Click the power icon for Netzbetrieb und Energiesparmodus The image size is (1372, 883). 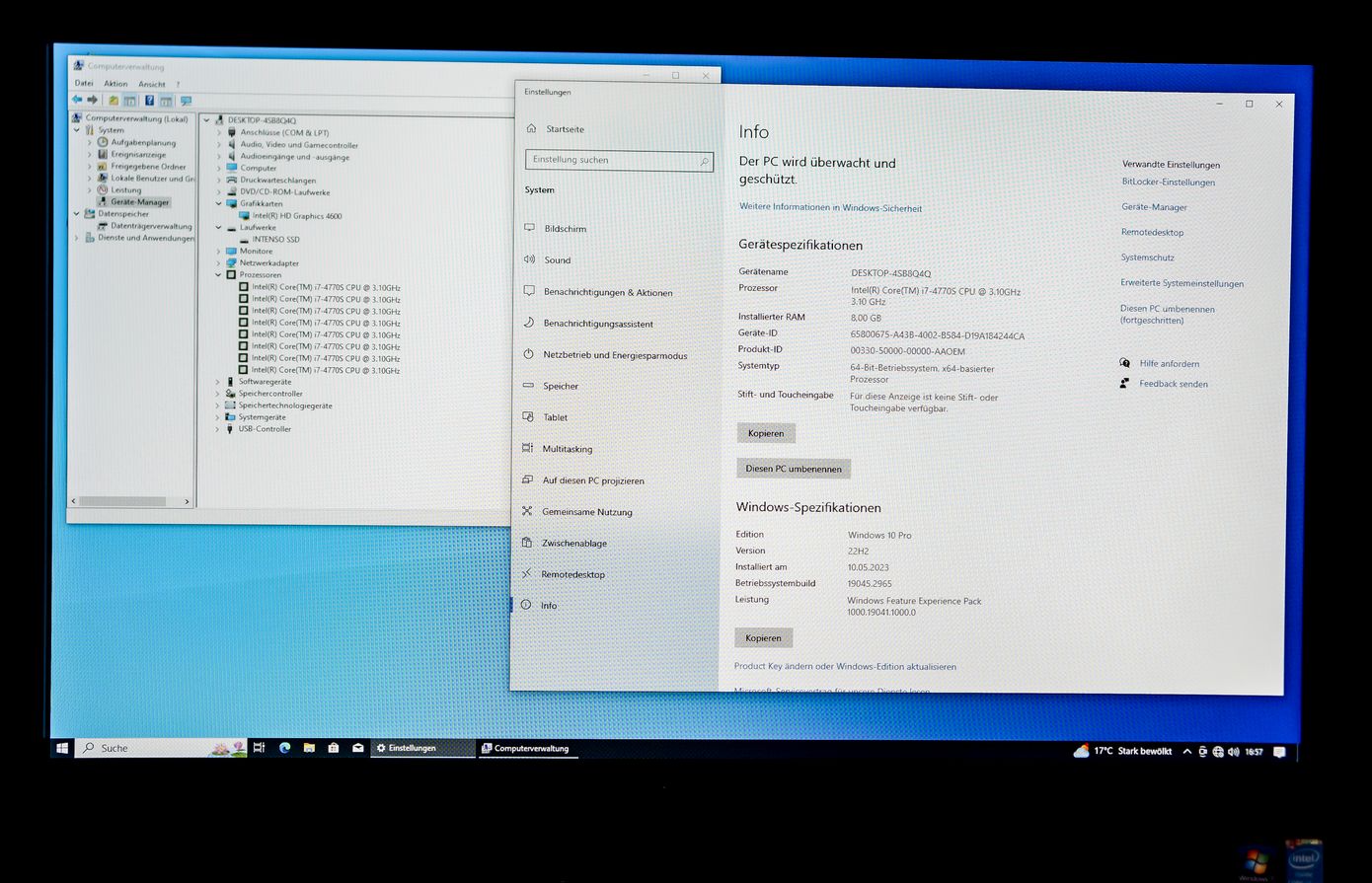coord(528,354)
